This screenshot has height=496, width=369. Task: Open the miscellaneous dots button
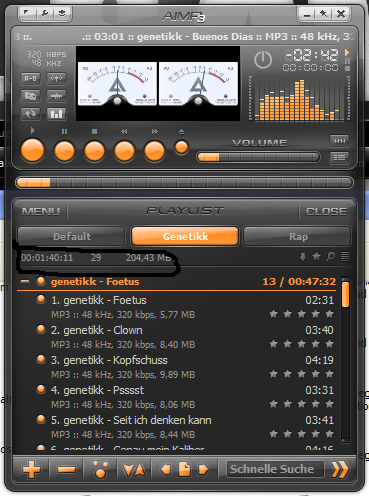pyautogui.click(x=100, y=469)
